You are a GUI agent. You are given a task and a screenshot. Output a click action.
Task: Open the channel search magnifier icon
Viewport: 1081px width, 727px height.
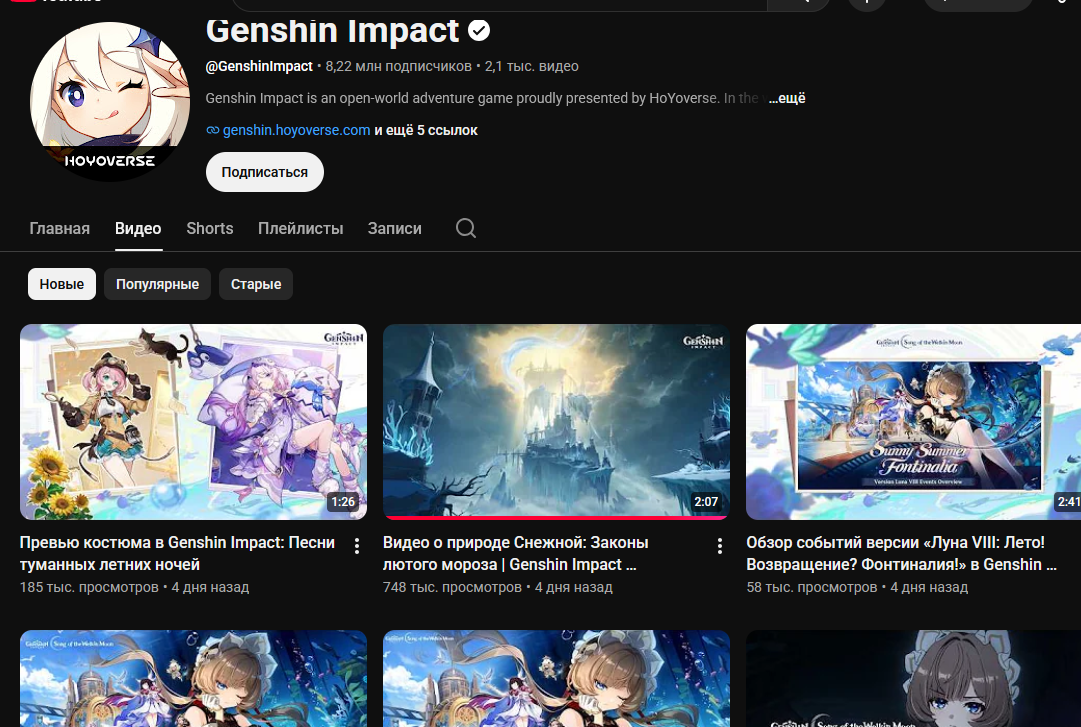point(466,228)
